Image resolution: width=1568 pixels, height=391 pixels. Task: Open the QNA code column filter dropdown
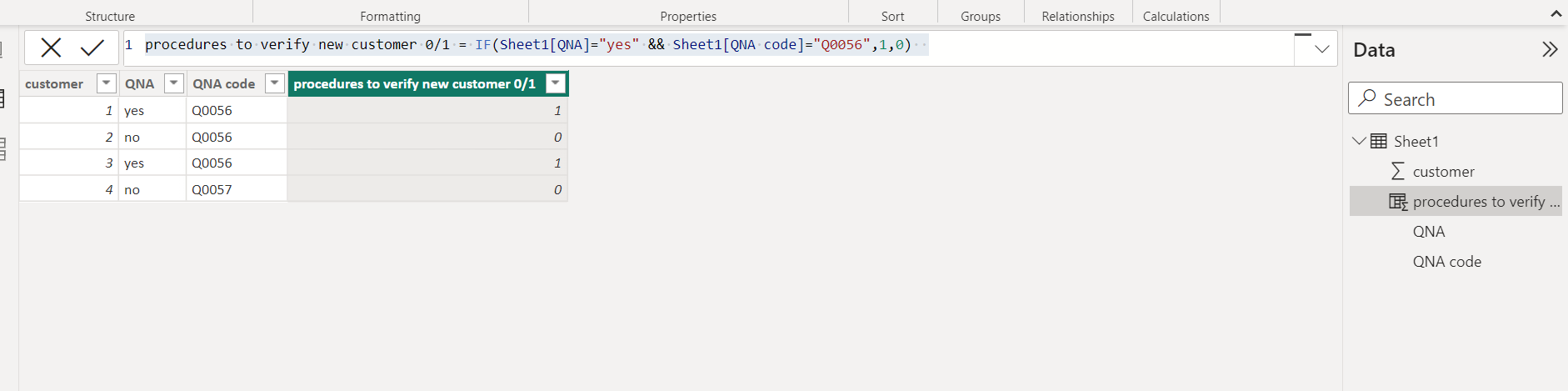pos(275,83)
